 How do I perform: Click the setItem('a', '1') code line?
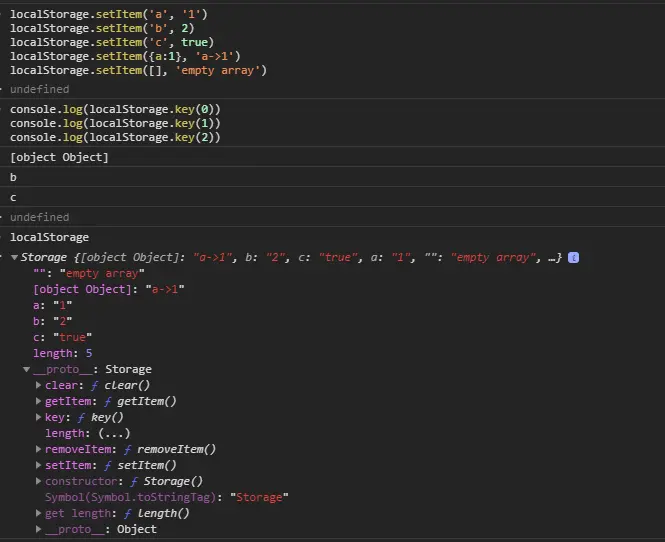pos(109,14)
